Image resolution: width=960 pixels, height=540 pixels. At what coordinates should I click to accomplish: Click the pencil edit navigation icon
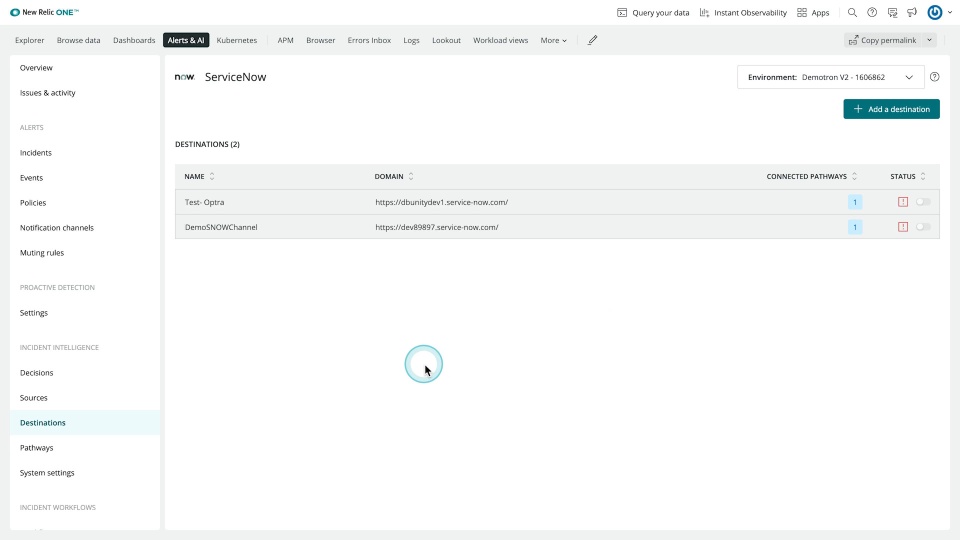(592, 40)
